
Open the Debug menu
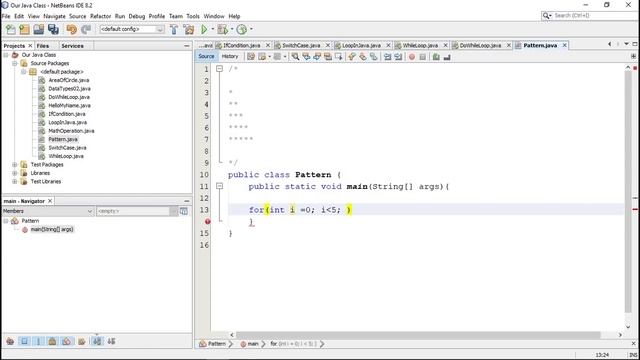point(137,16)
